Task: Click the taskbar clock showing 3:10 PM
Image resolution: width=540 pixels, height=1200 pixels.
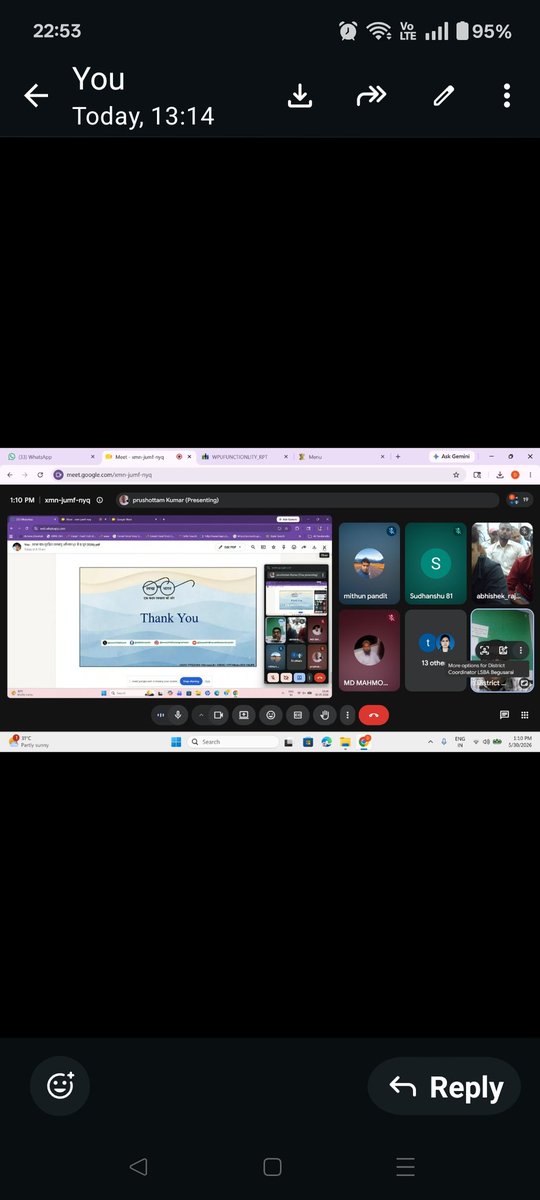Action: tap(519, 742)
